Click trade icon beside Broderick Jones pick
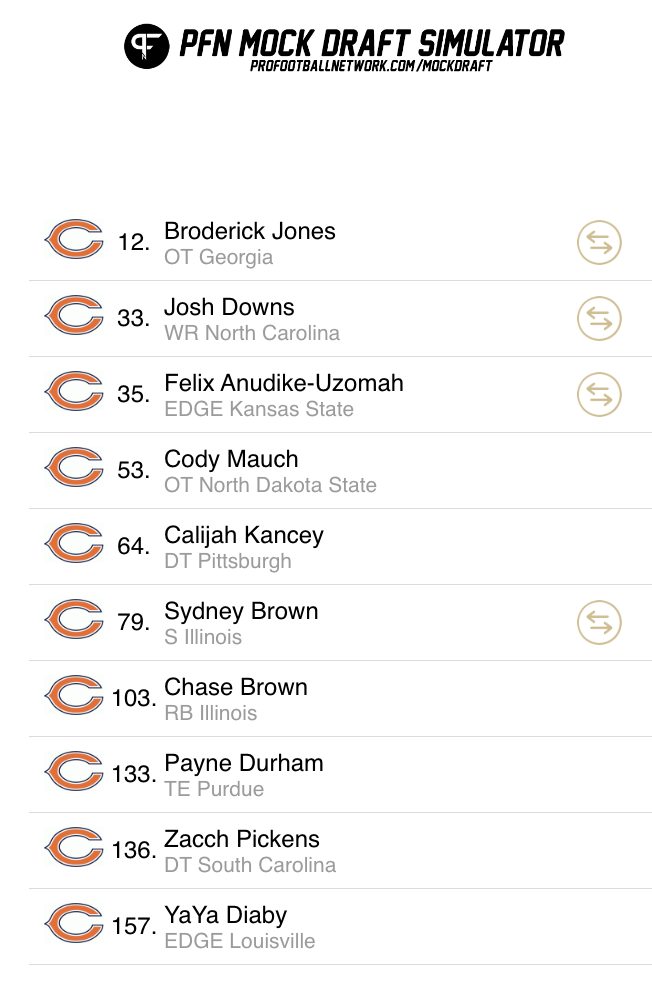Image resolution: width=652 pixels, height=982 pixels. click(x=599, y=242)
